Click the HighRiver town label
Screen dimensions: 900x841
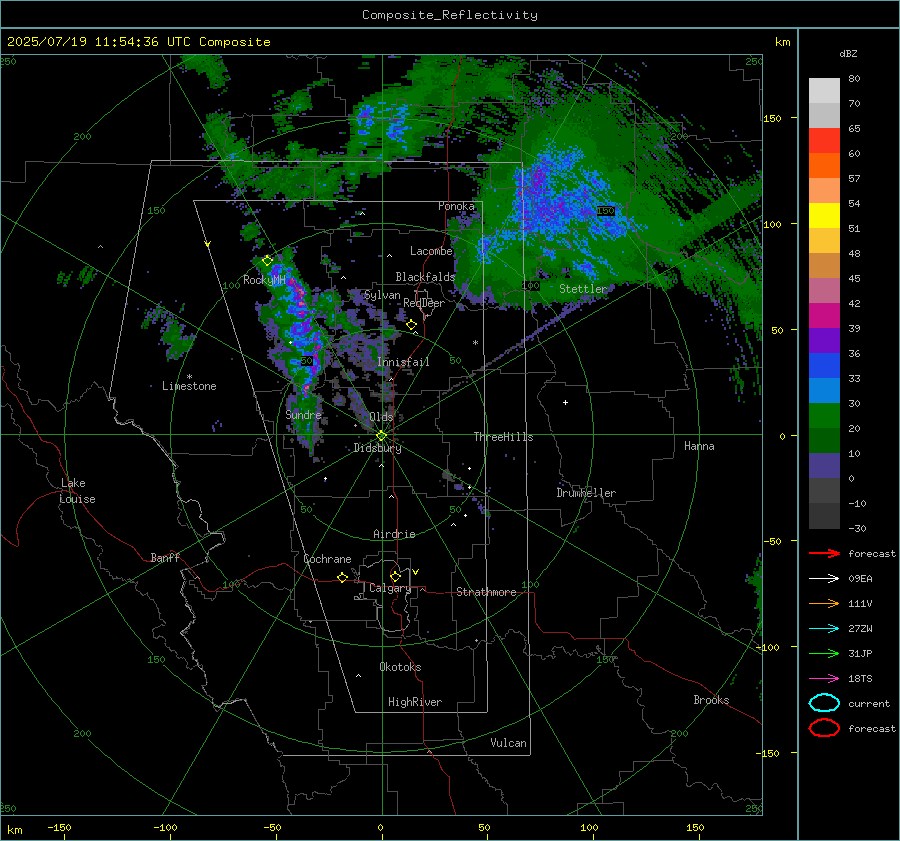(415, 702)
